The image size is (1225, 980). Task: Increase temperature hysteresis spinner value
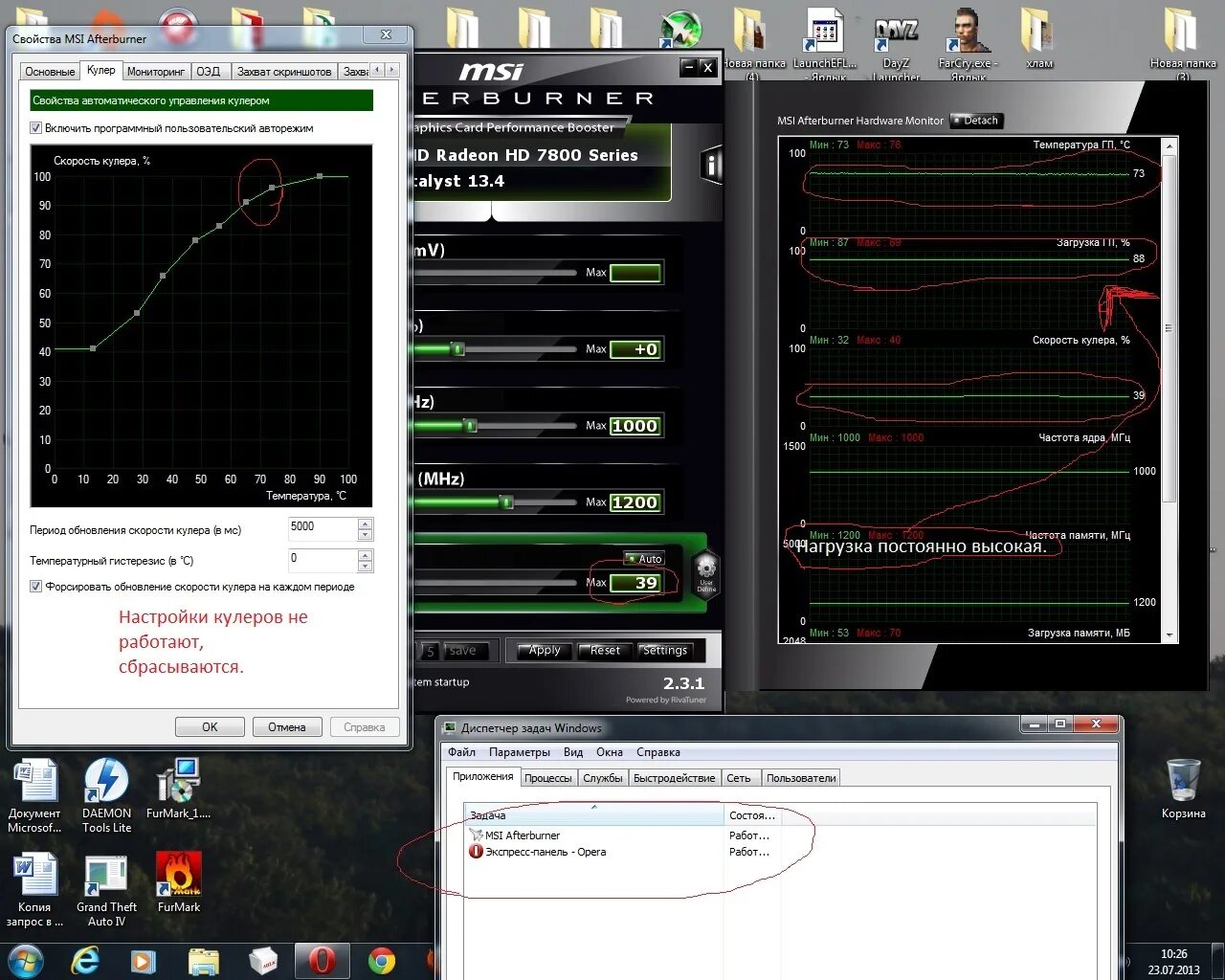365,555
